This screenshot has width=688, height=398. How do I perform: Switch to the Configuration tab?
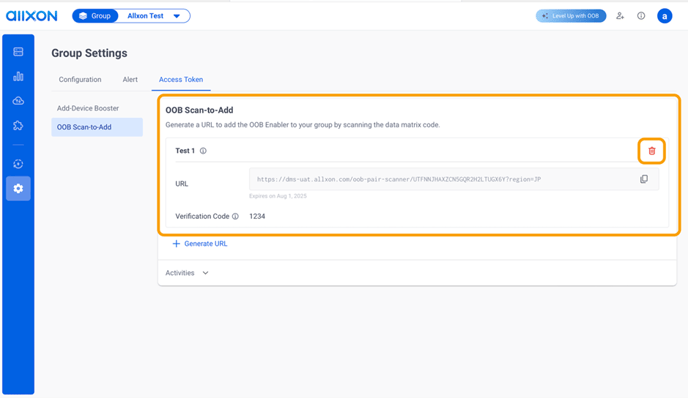click(x=80, y=79)
